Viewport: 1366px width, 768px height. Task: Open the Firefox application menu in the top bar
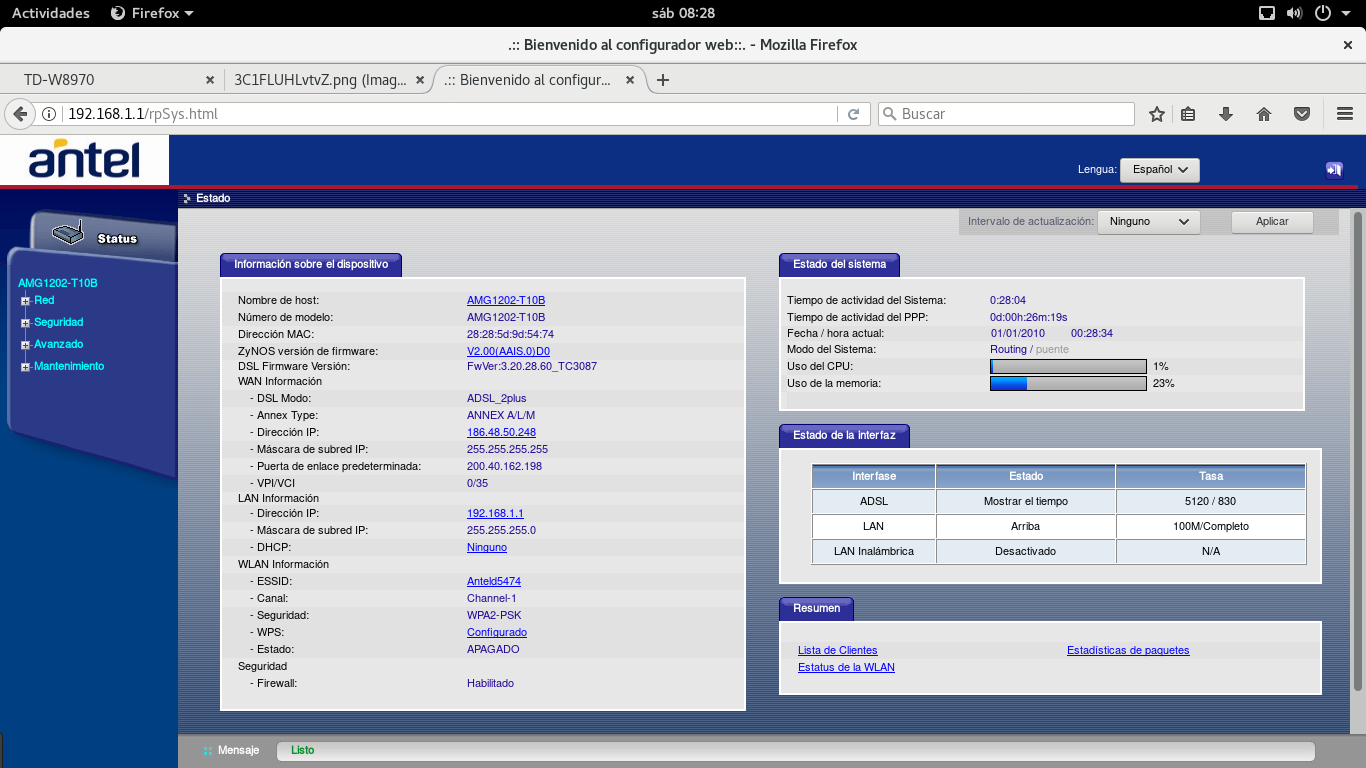coord(152,13)
